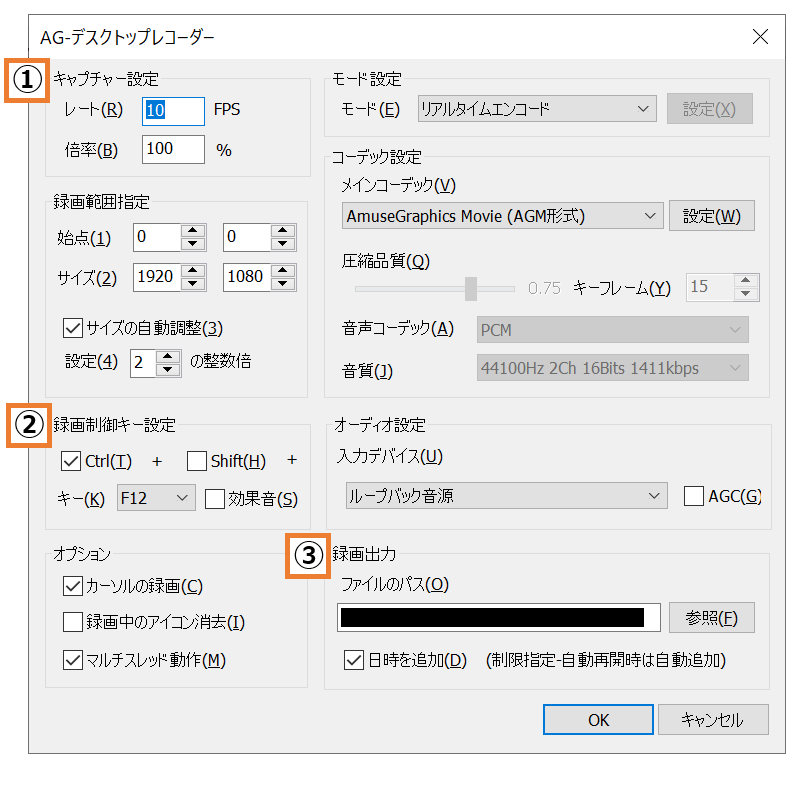The height and width of the screenshot is (792, 808).
Task: Increase the 始点 Y value with up arrow
Action: pos(282,230)
